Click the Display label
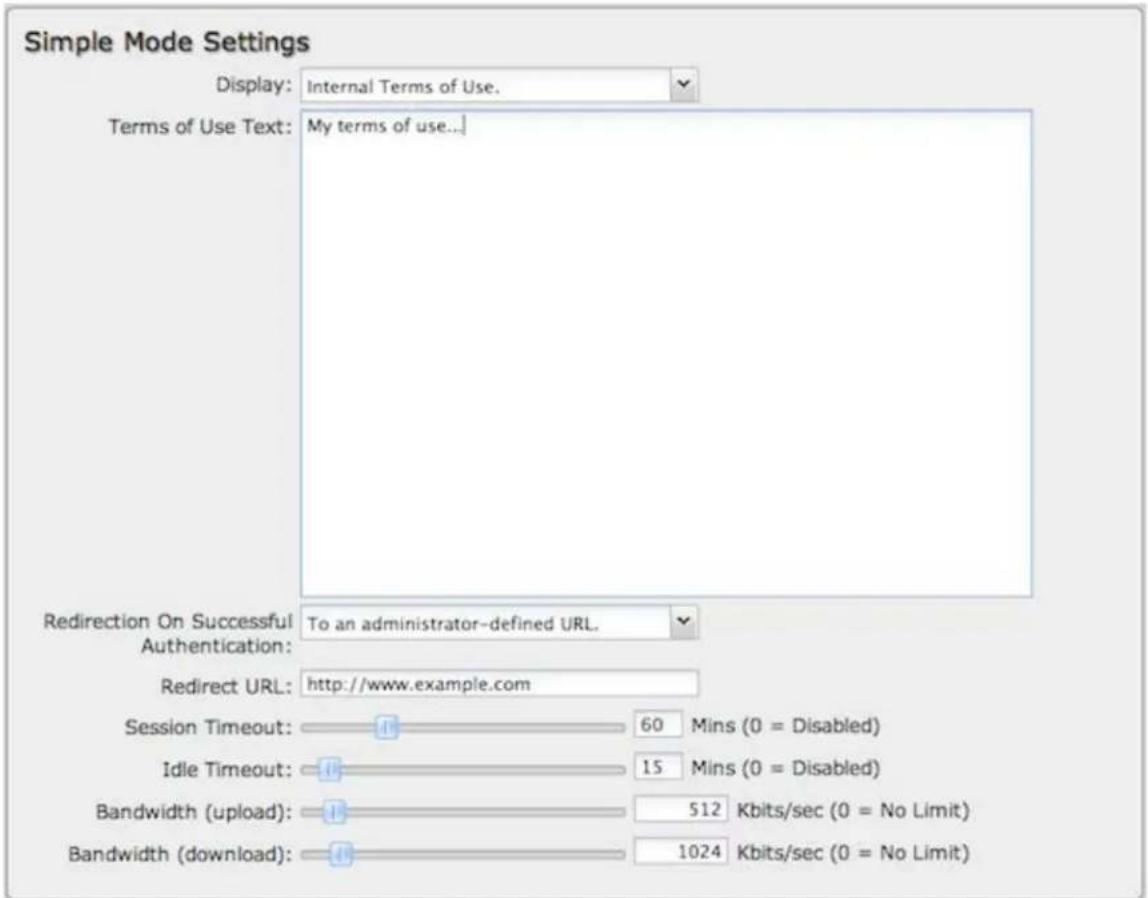The width and height of the screenshot is (1148, 898). [x=253, y=85]
